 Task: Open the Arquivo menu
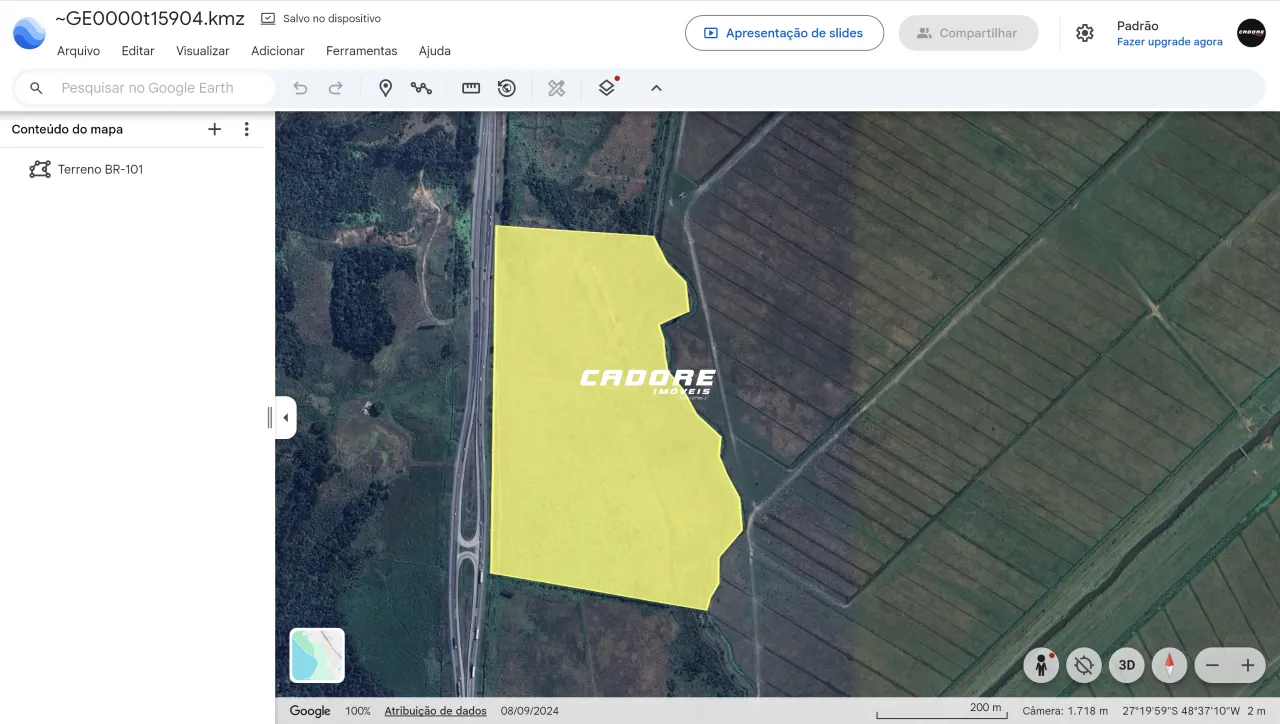78,51
